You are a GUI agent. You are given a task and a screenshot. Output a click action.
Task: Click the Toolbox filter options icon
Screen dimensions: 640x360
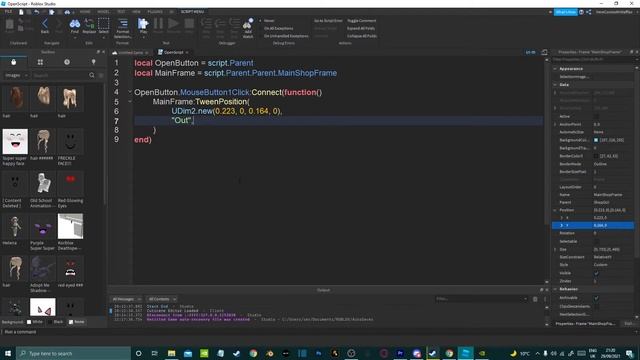click(101, 75)
